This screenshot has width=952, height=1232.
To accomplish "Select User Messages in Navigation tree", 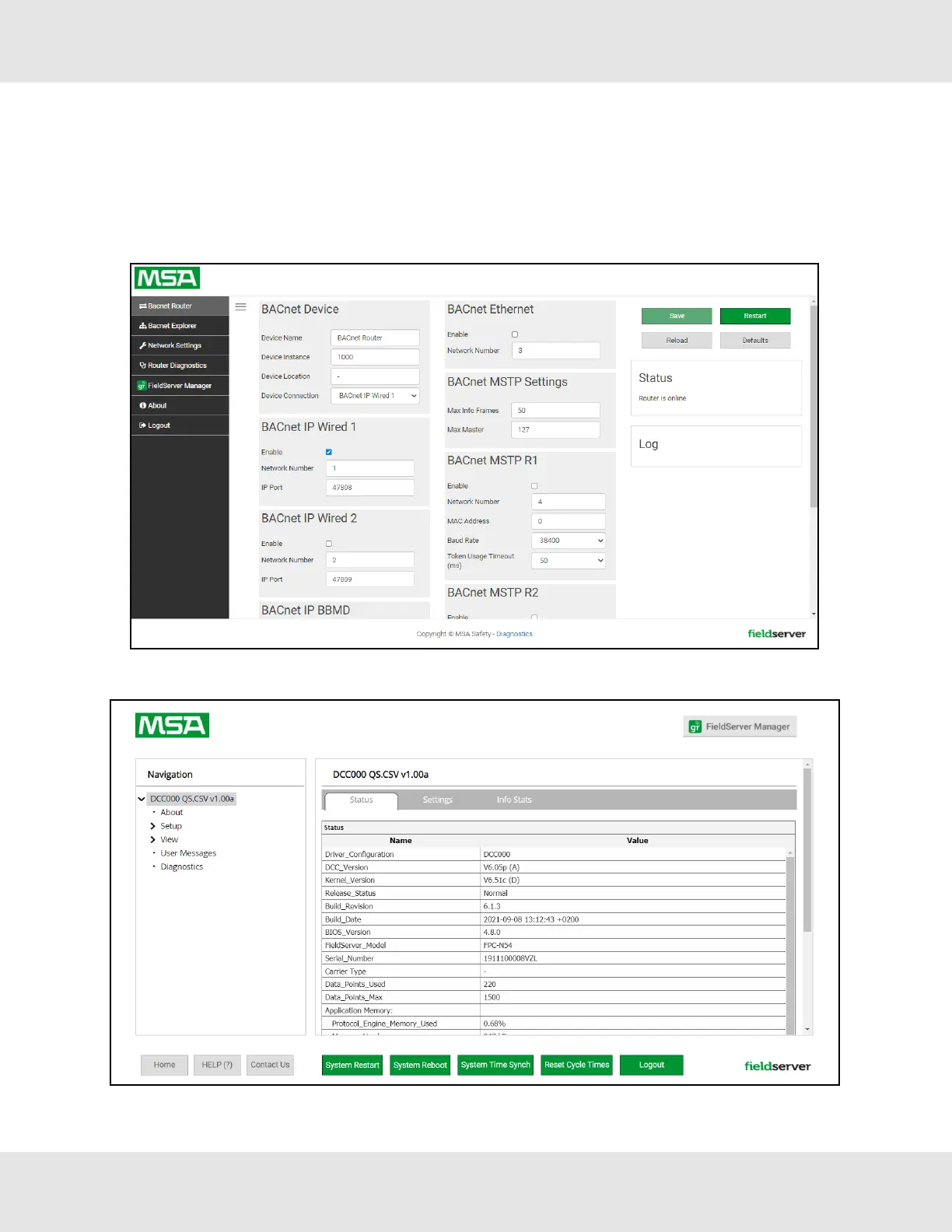I will tap(188, 853).
